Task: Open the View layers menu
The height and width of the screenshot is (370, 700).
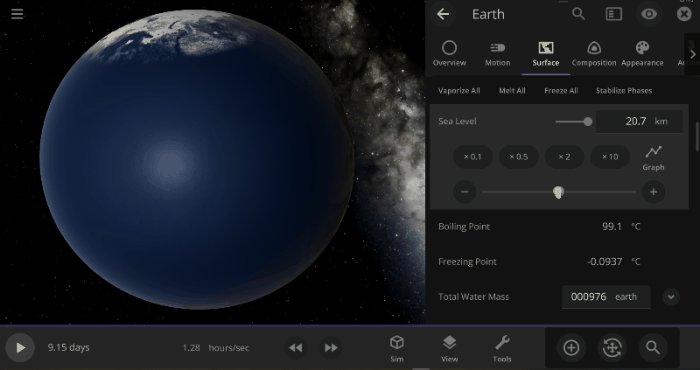Action: pos(450,349)
